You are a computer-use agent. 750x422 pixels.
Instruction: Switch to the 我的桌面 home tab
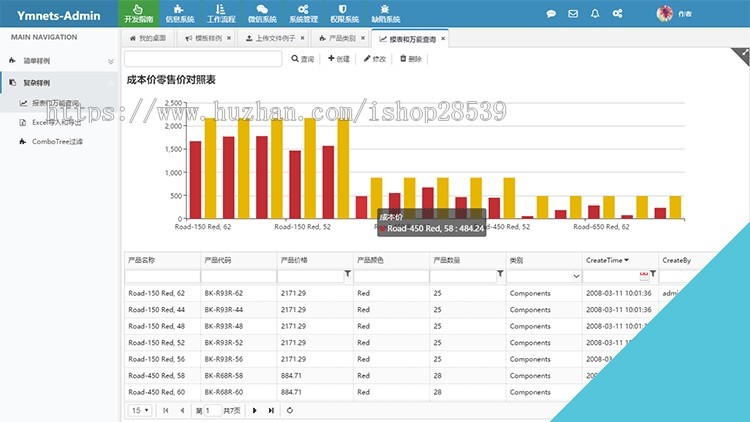(x=147, y=38)
